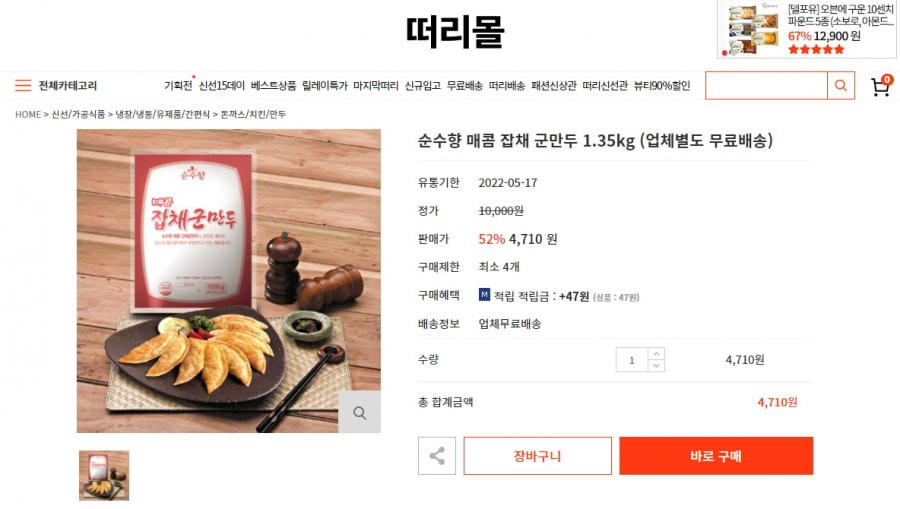This screenshot has height=509, width=900.
Task: Decrease quantity with the down arrow
Action: click(x=656, y=366)
